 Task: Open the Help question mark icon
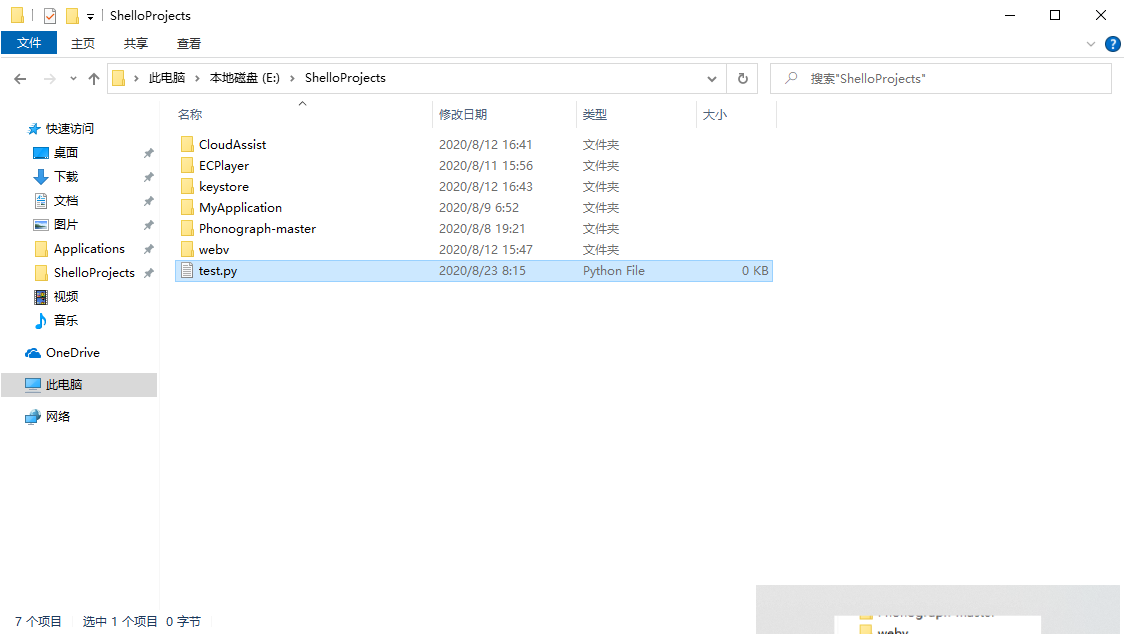click(1113, 44)
